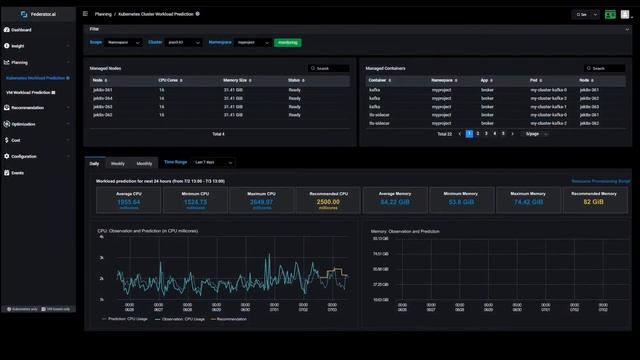The image size is (640, 360).
Task: Open the user avatar menu
Action: [625, 15]
